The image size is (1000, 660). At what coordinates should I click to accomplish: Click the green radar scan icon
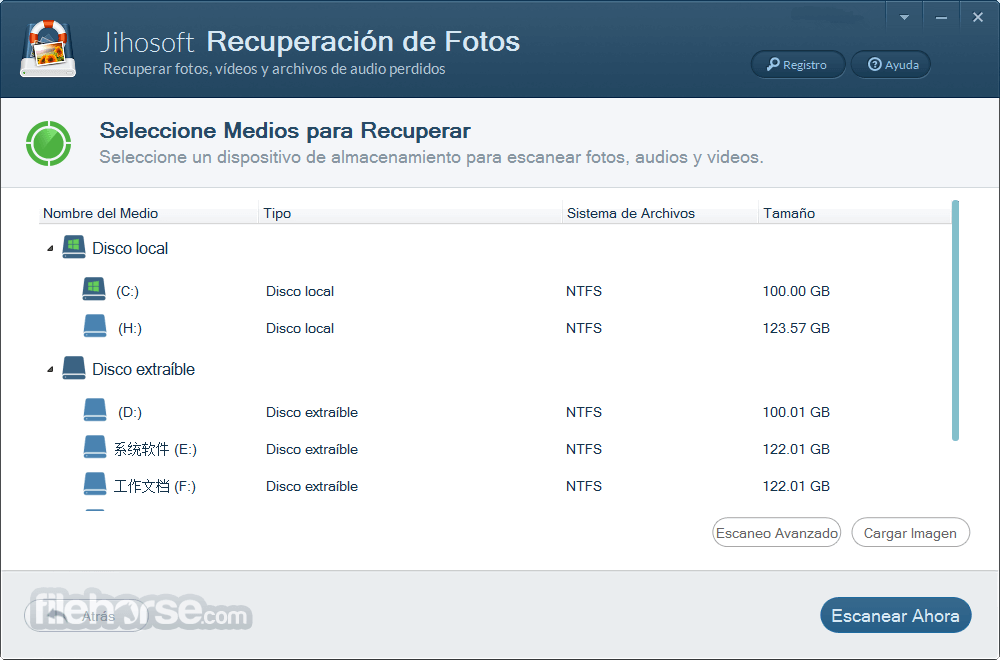click(x=48, y=143)
